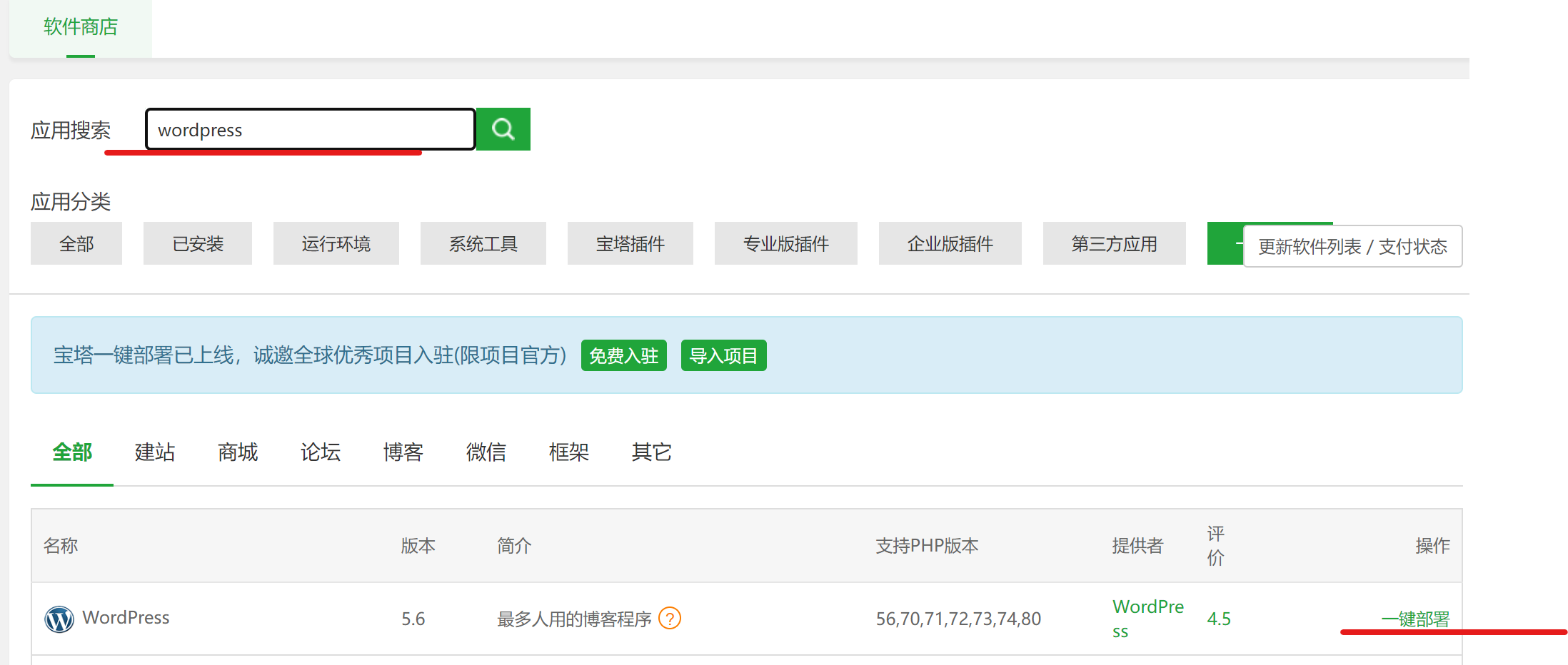Click the 导入项目 button
The height and width of the screenshot is (665, 1568).
[x=723, y=355]
